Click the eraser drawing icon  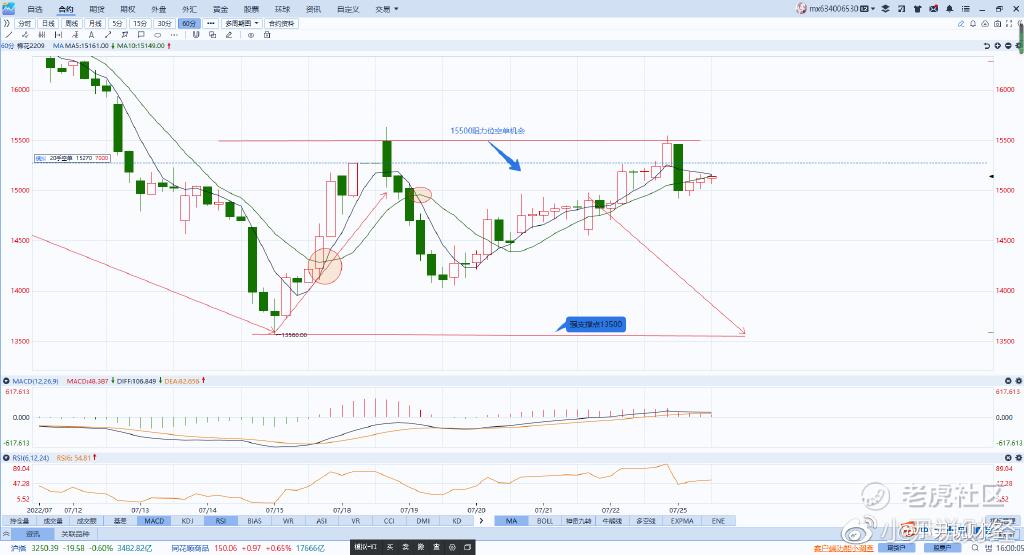coord(229,35)
